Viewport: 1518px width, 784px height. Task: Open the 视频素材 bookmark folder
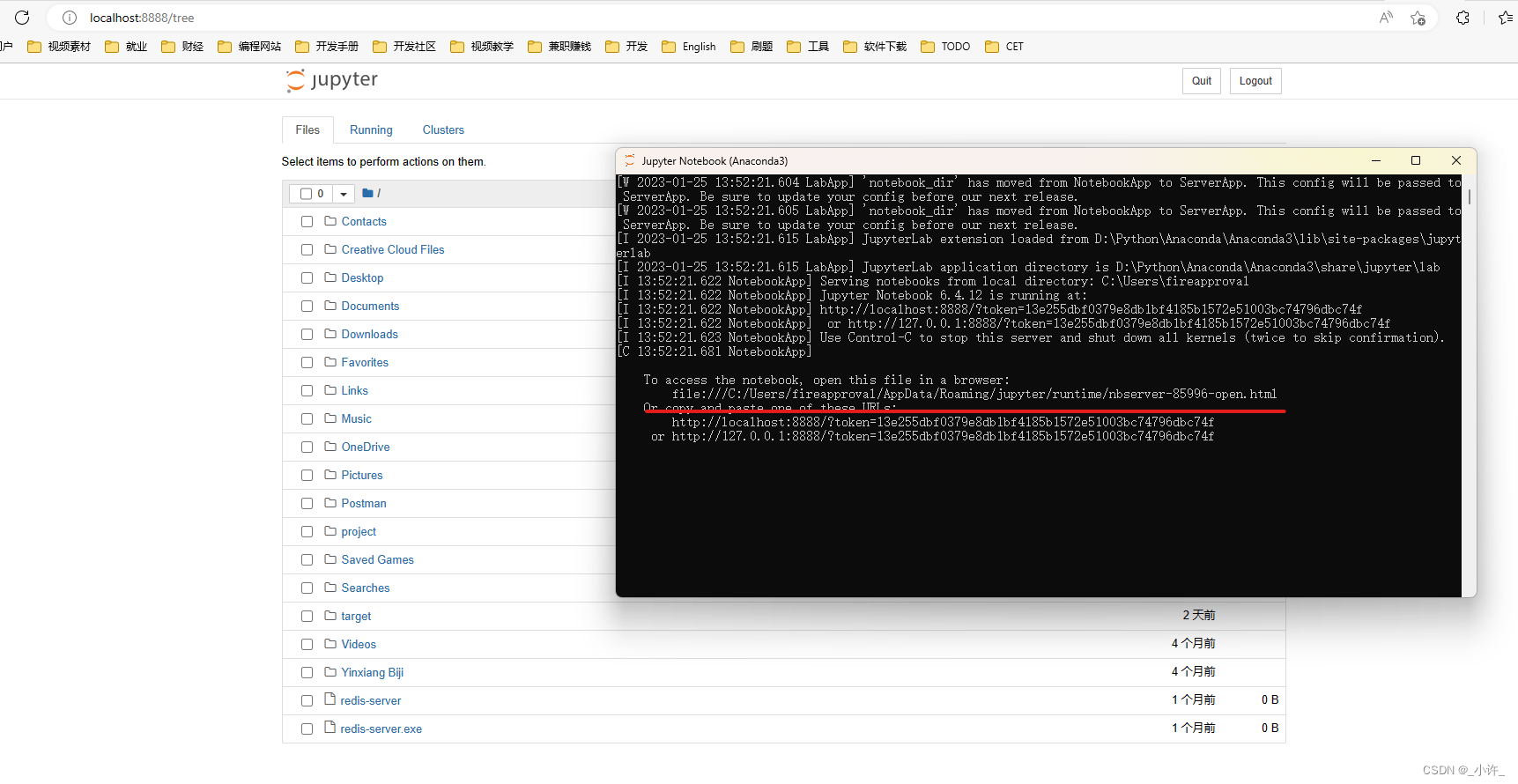(59, 47)
